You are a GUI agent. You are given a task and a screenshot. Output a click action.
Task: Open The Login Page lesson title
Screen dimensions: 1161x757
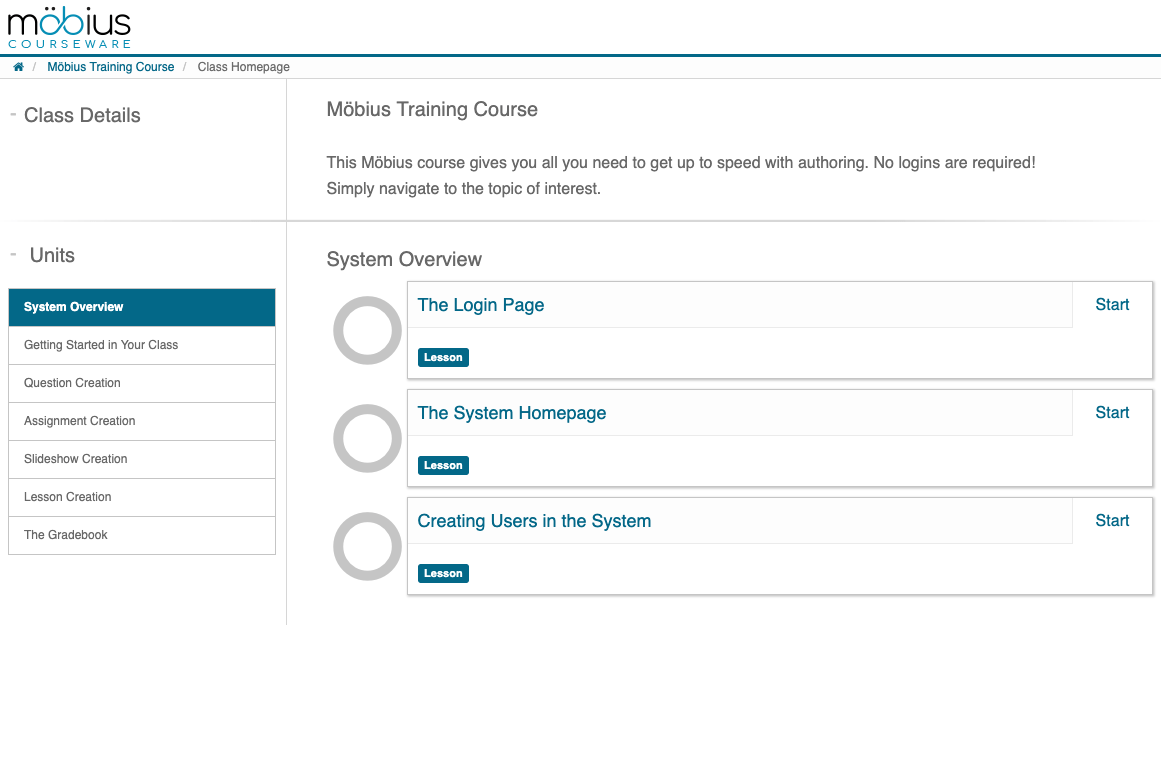(x=481, y=305)
